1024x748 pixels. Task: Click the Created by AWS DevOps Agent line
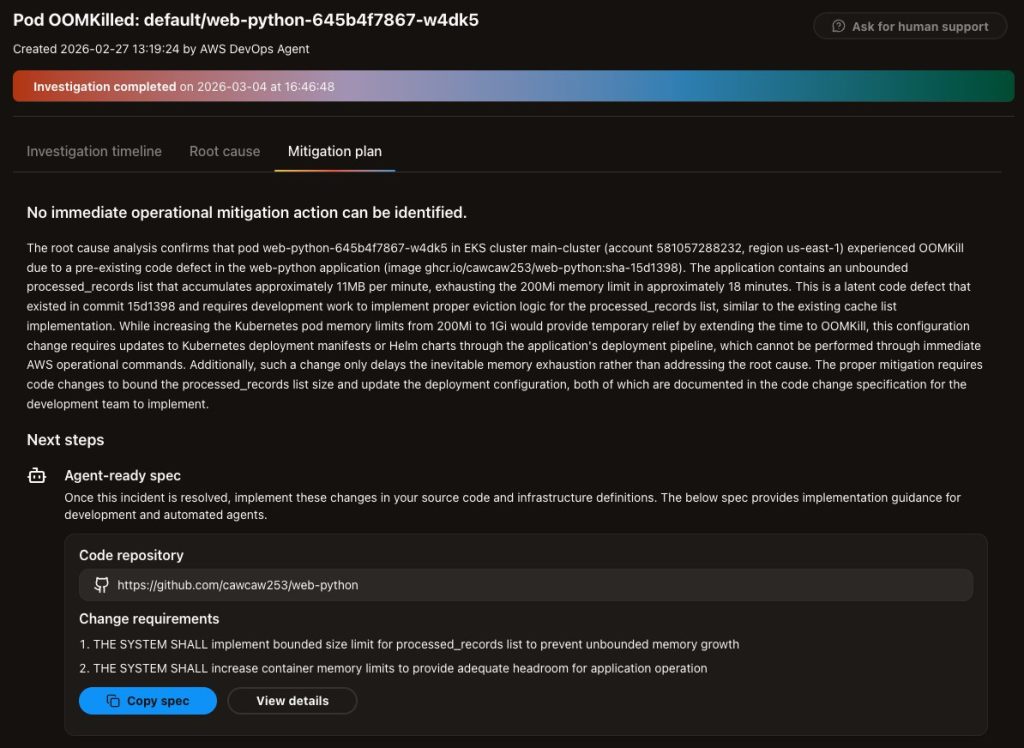(161, 48)
